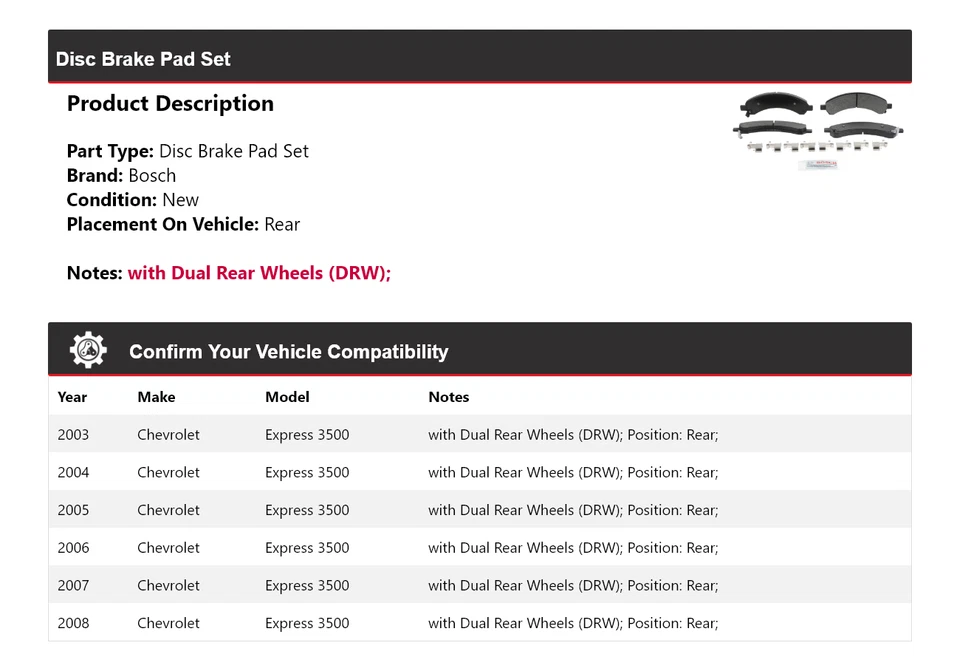Click the gear icon beside Confirm Your Vehicle Compatibility
This screenshot has width=960, height=671.
[88, 350]
